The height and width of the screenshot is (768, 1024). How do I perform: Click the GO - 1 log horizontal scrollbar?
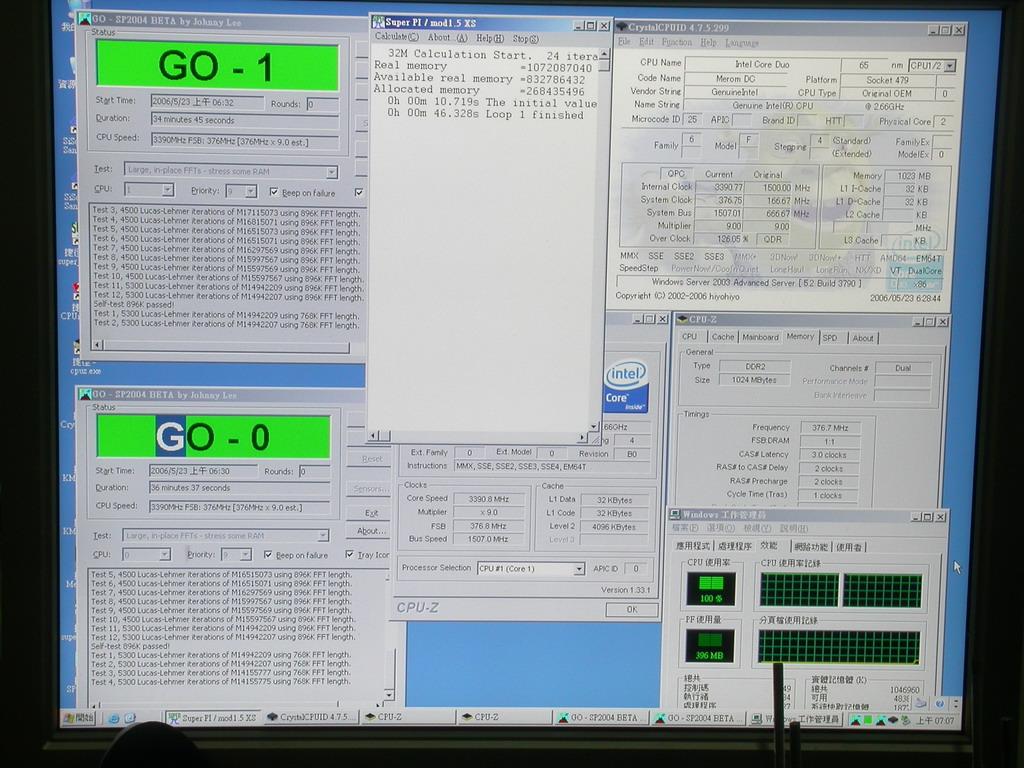(x=222, y=346)
